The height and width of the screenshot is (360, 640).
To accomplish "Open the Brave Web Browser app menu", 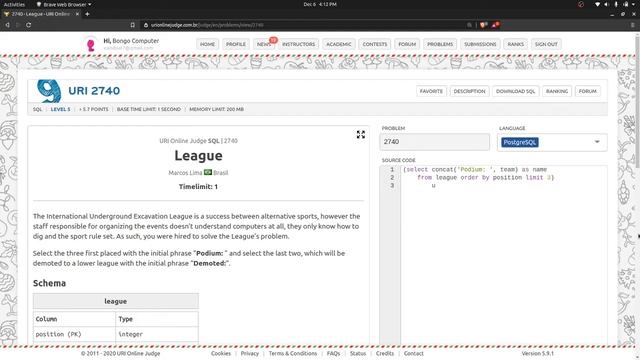I will click(x=64, y=4).
